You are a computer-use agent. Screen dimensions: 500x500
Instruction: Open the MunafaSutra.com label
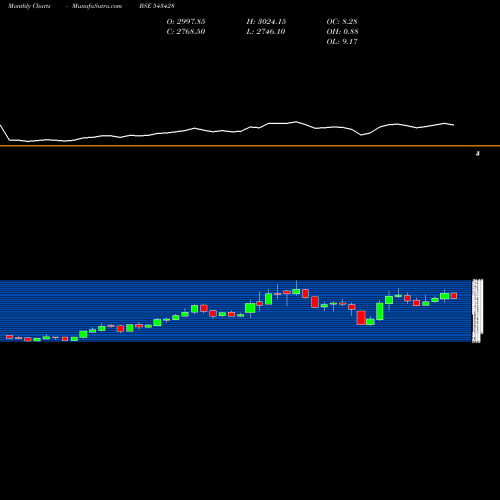point(97,6)
